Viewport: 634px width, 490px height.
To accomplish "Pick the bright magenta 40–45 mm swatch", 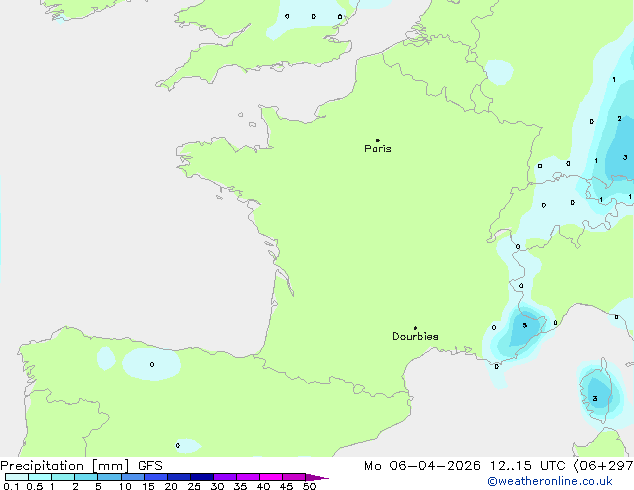I will click(271, 477).
